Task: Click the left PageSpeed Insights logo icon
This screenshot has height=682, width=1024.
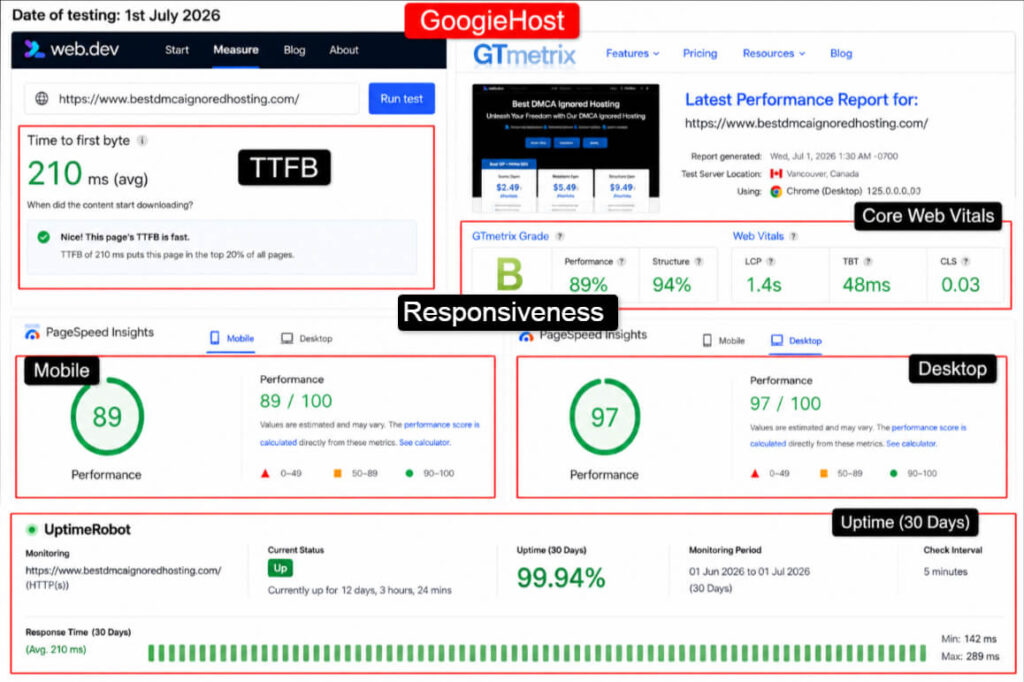Action: 32,333
